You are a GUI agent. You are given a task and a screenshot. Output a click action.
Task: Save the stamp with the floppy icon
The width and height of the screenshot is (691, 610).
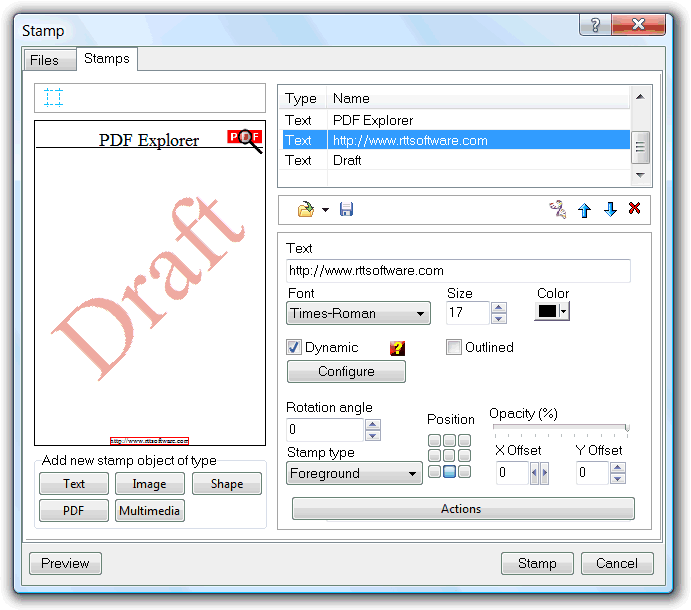tap(346, 209)
